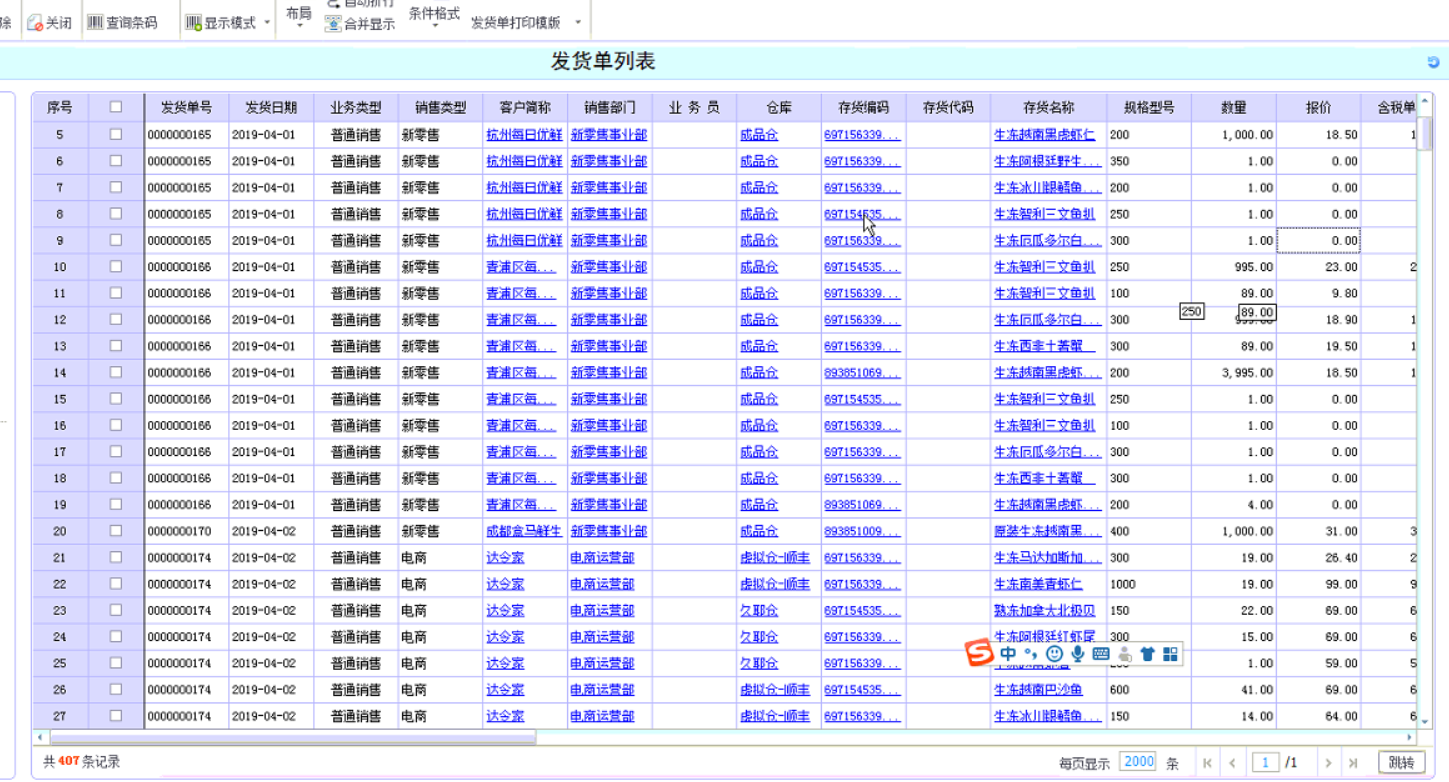Click vertical scrollbar up arrow
This screenshot has width=1449, height=782.
tap(1426, 102)
